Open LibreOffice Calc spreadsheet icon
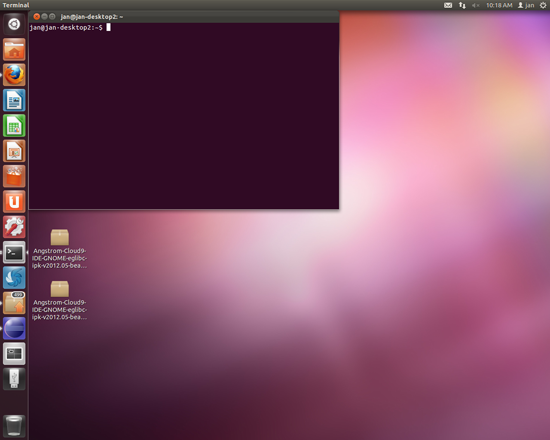Viewport: 550px width, 440px height. pos(14,126)
